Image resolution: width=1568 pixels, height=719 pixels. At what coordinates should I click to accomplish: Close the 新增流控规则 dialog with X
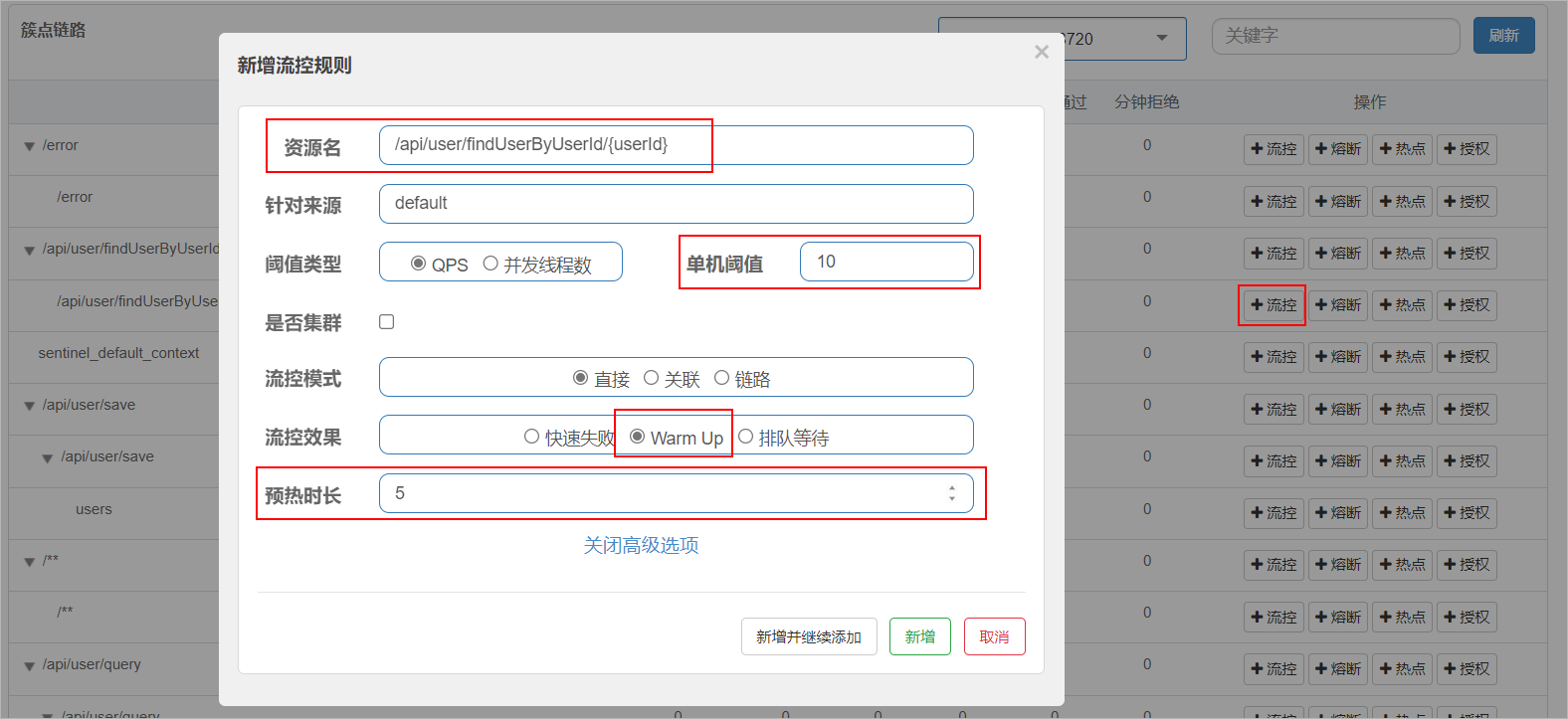pyautogui.click(x=1041, y=52)
